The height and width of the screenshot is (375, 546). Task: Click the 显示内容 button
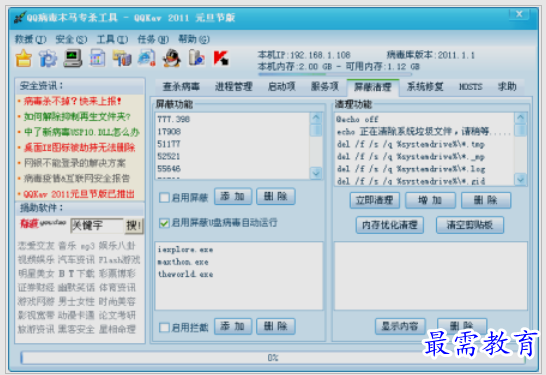point(400,326)
